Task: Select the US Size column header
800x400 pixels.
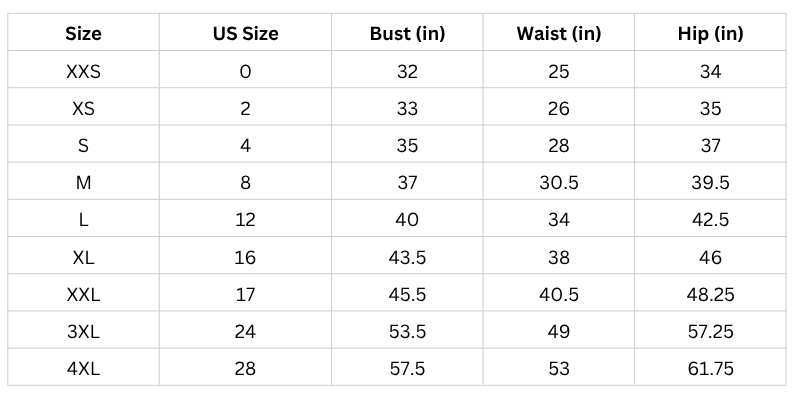Action: 245,34
